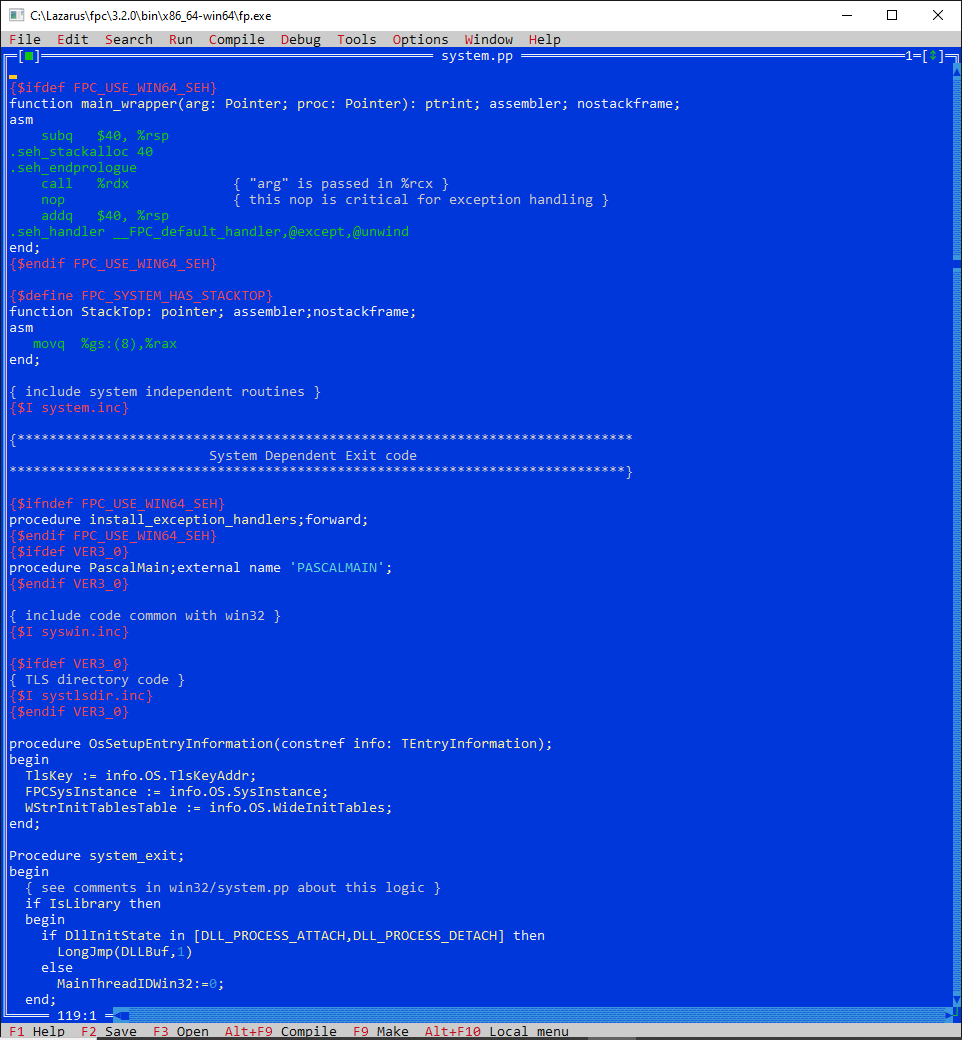Expand the Search menu
The width and height of the screenshot is (962, 1040).
point(128,39)
